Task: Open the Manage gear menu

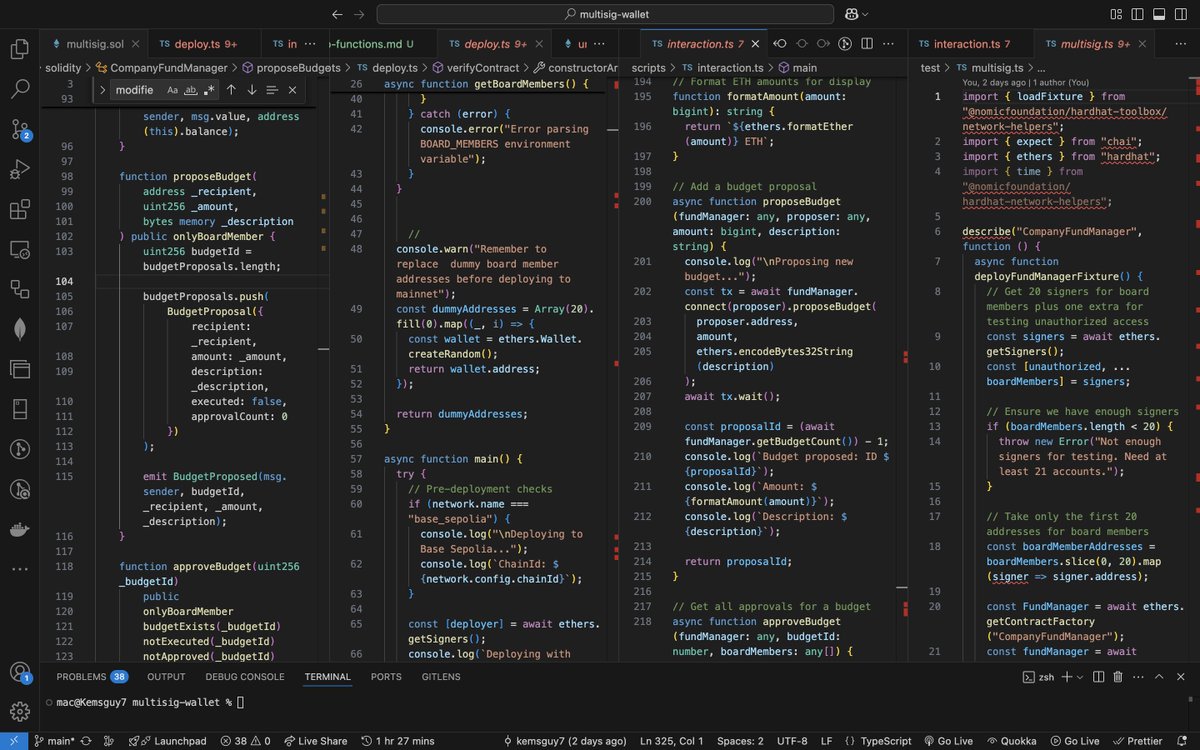Action: (19, 712)
